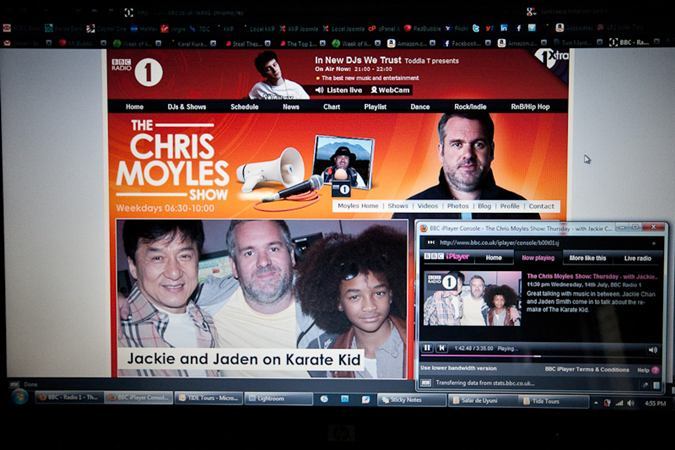Click the network signal tray icon
Viewport: 675px width, 450px height.
point(619,403)
